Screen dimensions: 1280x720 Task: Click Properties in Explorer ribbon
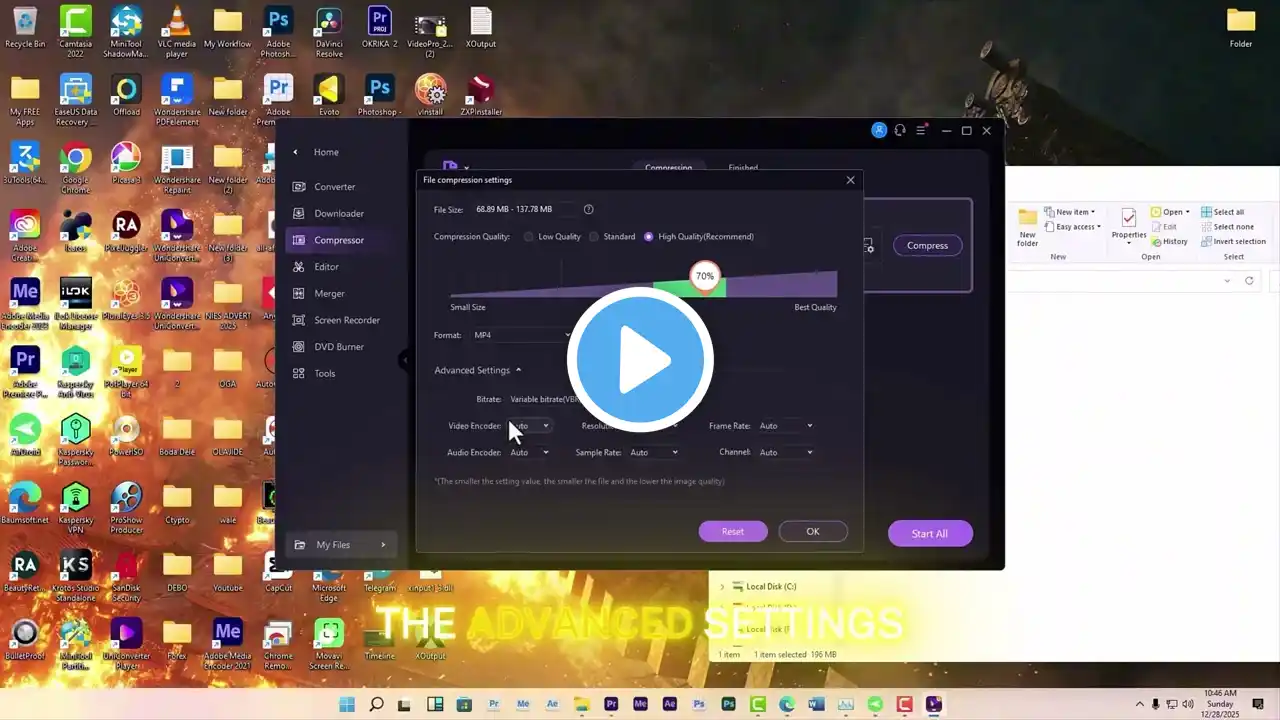click(1129, 225)
